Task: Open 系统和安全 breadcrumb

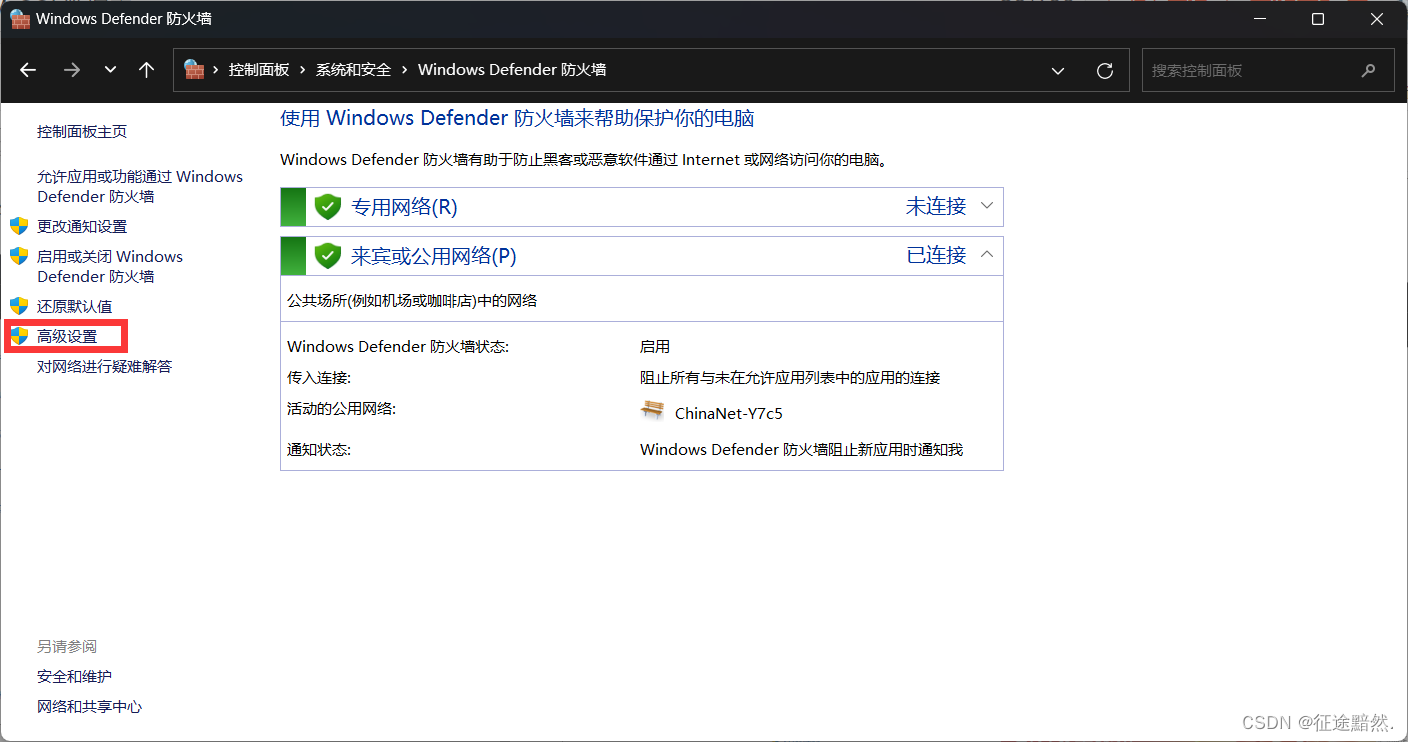Action: [353, 70]
